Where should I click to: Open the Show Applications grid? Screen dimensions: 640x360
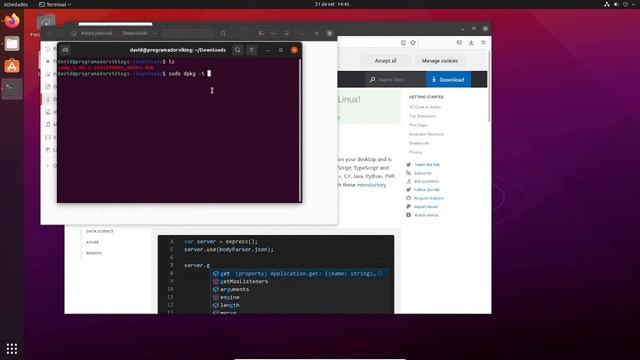[x=12, y=349]
